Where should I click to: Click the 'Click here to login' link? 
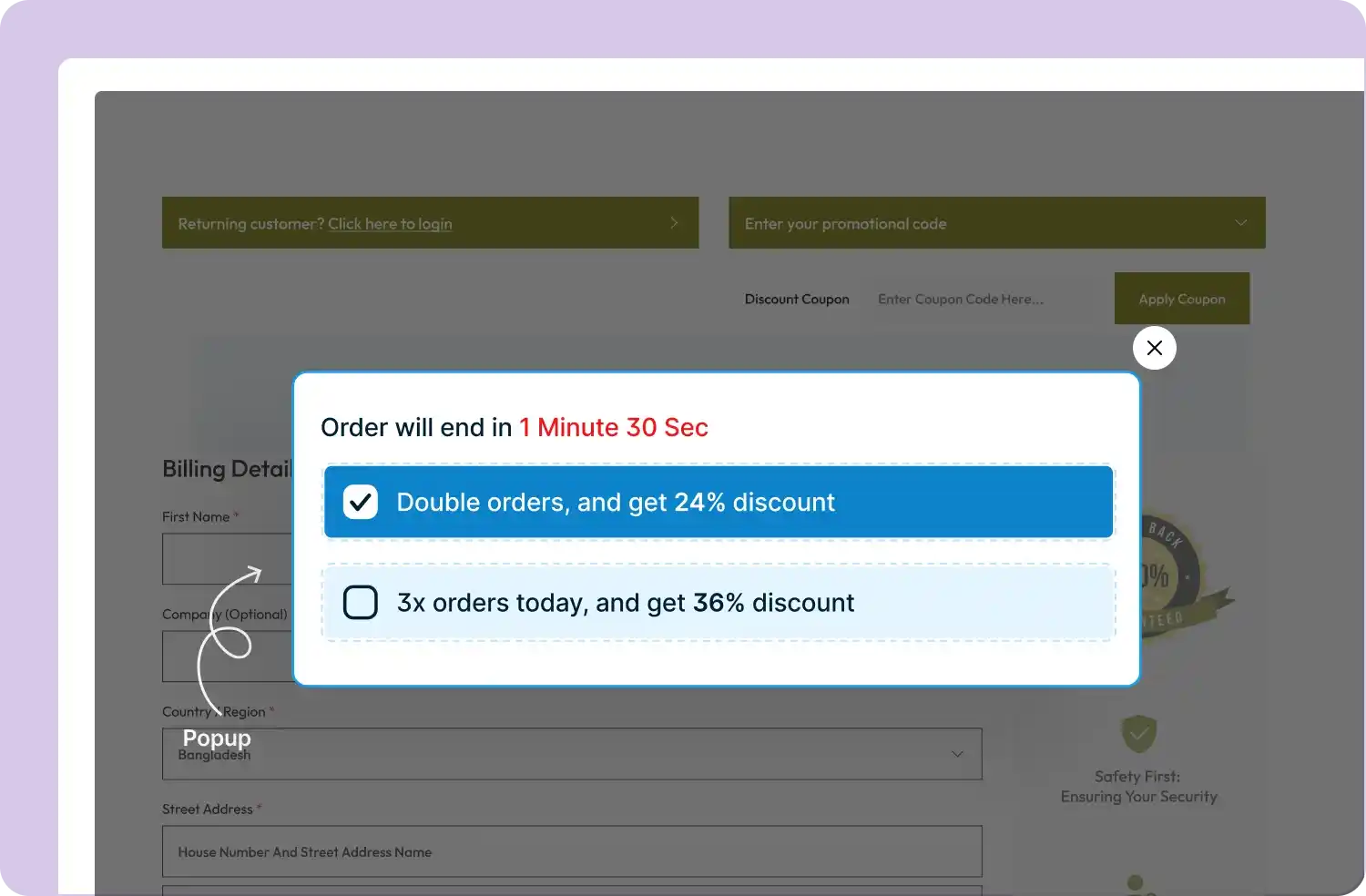coord(390,224)
